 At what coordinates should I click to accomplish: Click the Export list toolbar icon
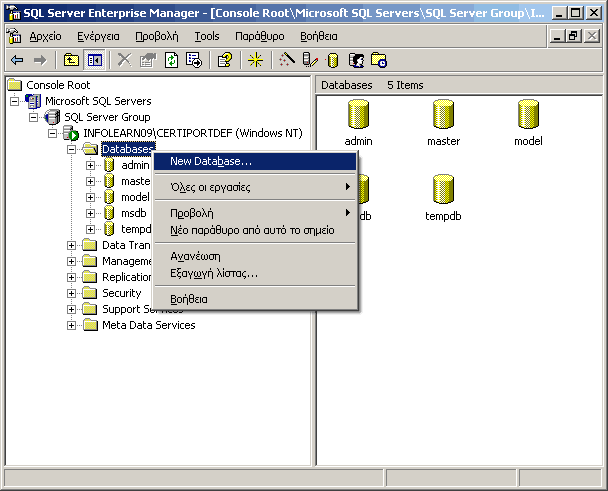[194, 60]
